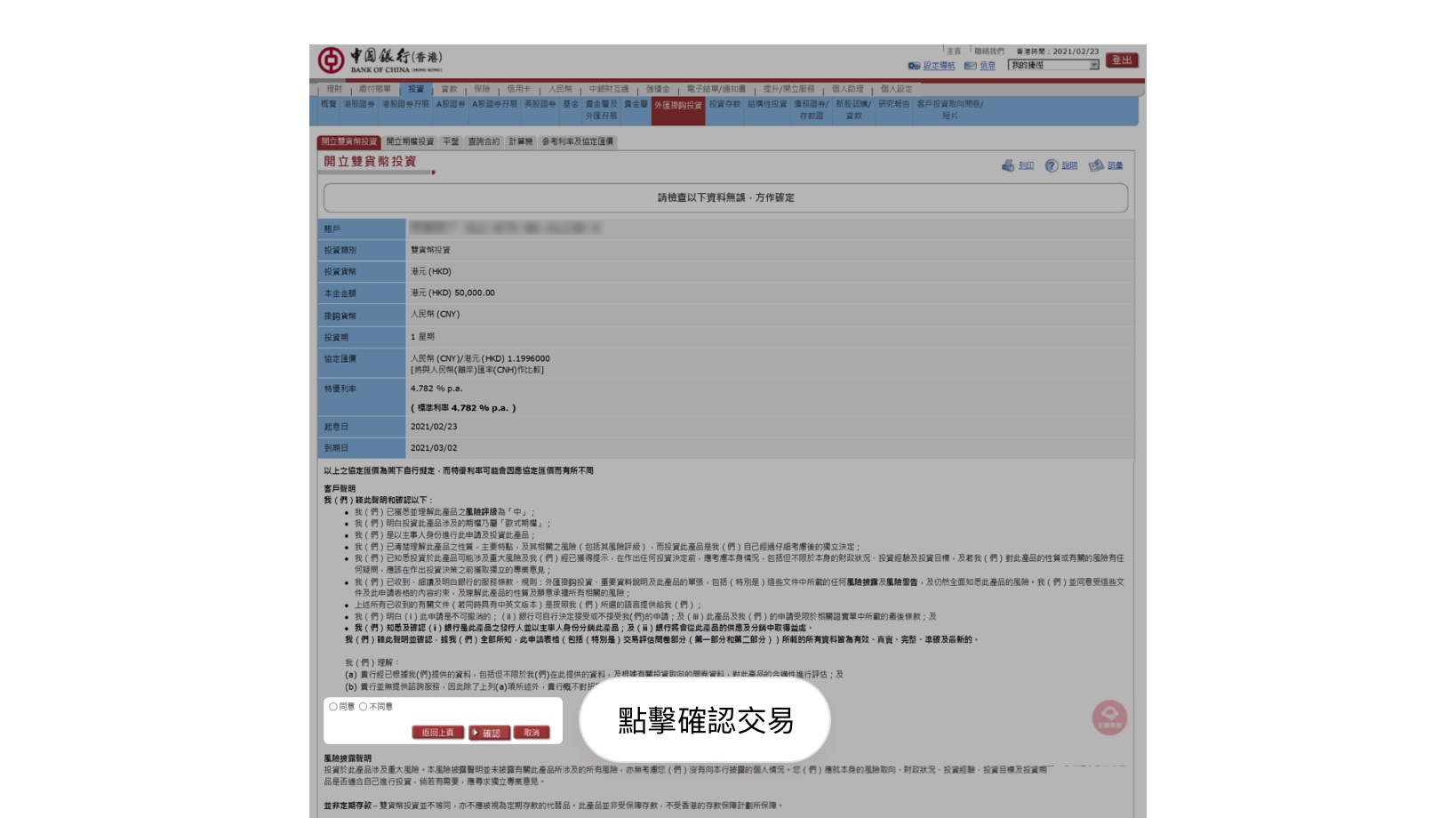This screenshot has width=1456, height=818.
Task: Click the 主頁 home link
Action: pos(954,52)
